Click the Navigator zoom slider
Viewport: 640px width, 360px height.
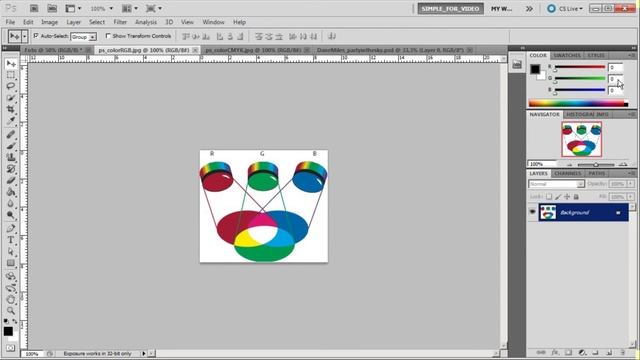[596, 164]
